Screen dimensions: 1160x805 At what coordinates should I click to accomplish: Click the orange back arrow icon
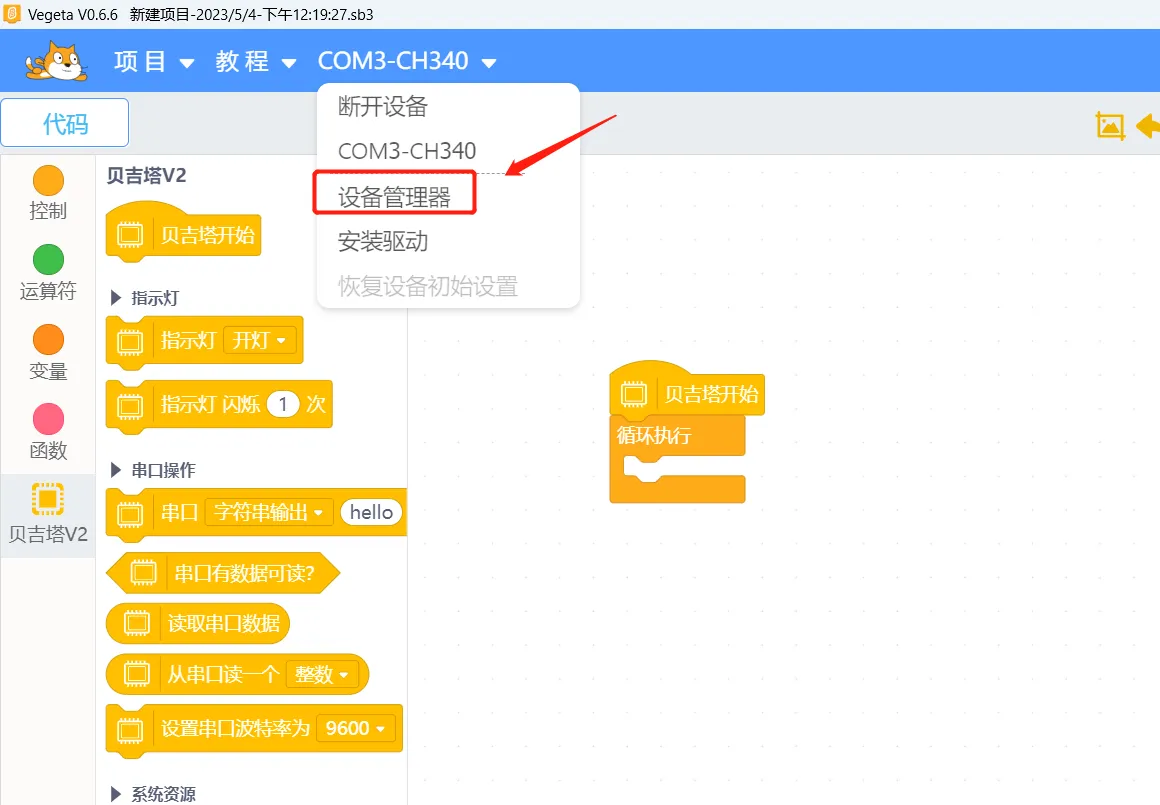coord(1148,125)
